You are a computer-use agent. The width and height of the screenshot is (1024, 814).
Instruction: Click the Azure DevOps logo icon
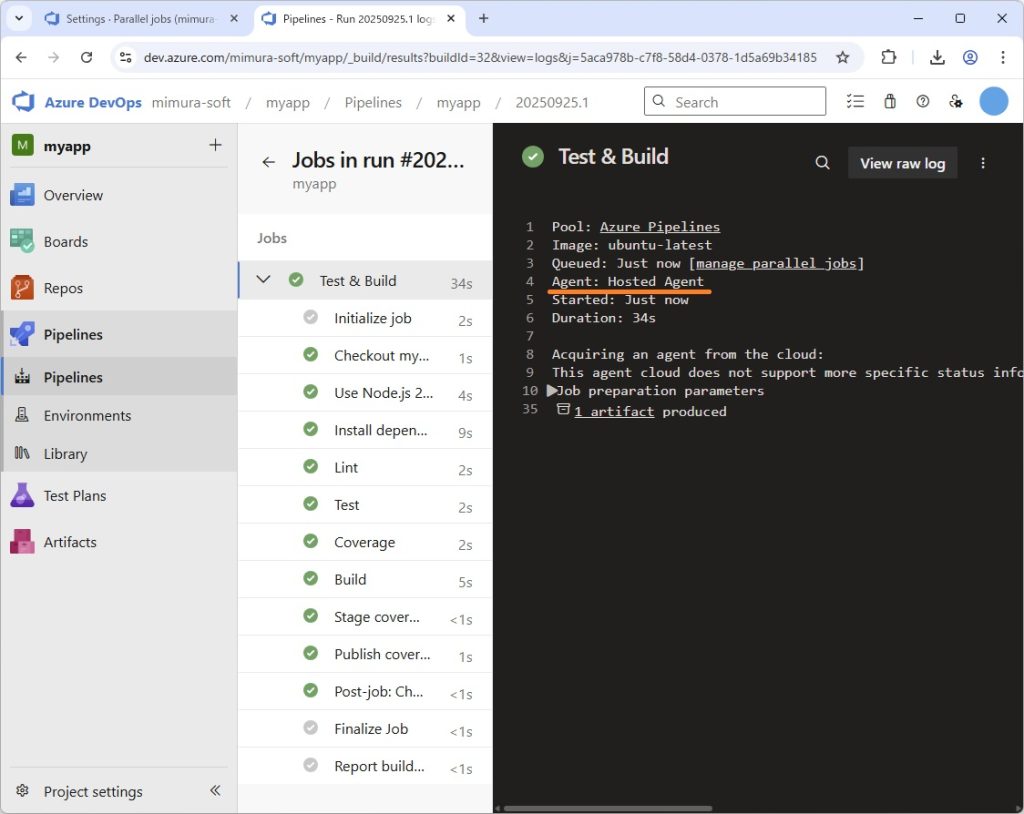coord(22,102)
